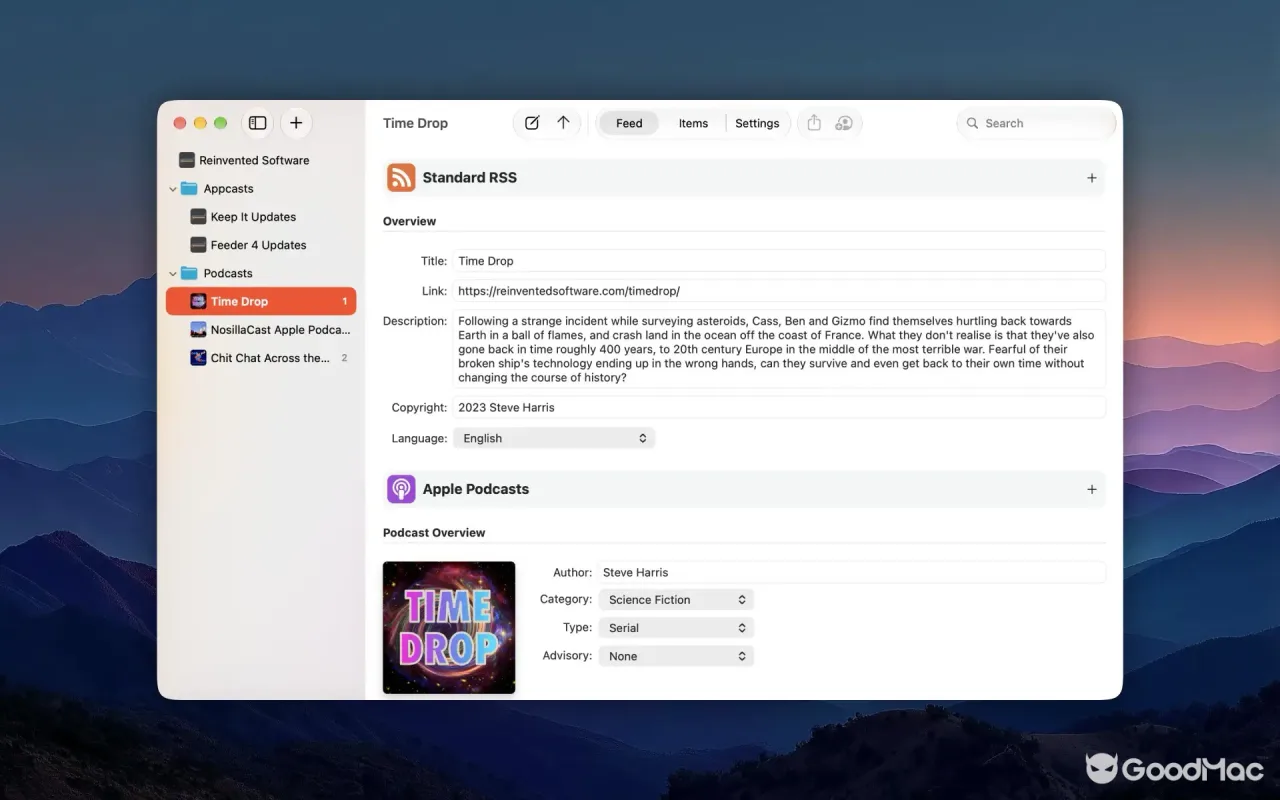The width and height of the screenshot is (1280, 800).
Task: Click the plus button in Standard RSS header
Action: point(1091,178)
